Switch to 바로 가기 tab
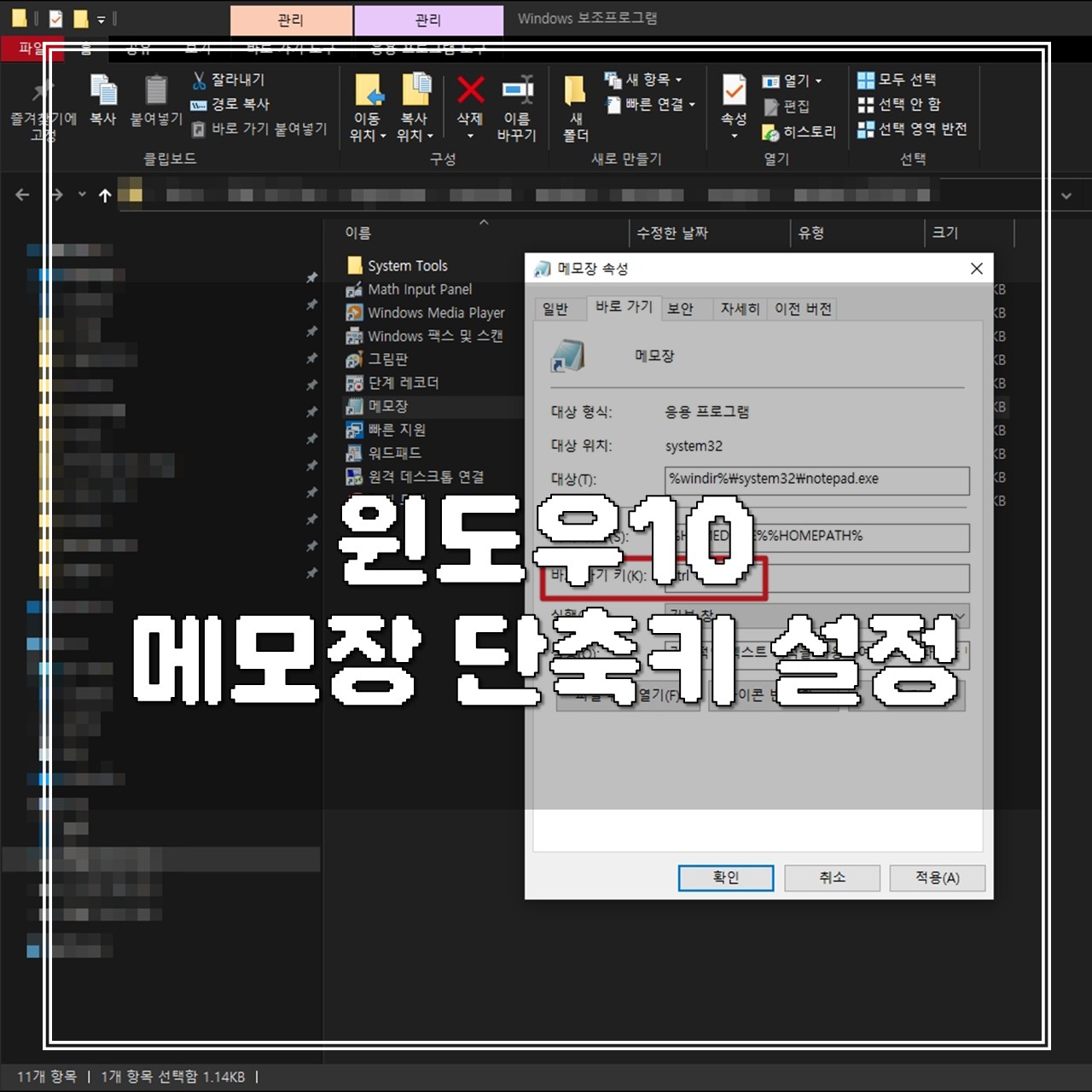The height and width of the screenshot is (1092, 1092). tap(624, 307)
